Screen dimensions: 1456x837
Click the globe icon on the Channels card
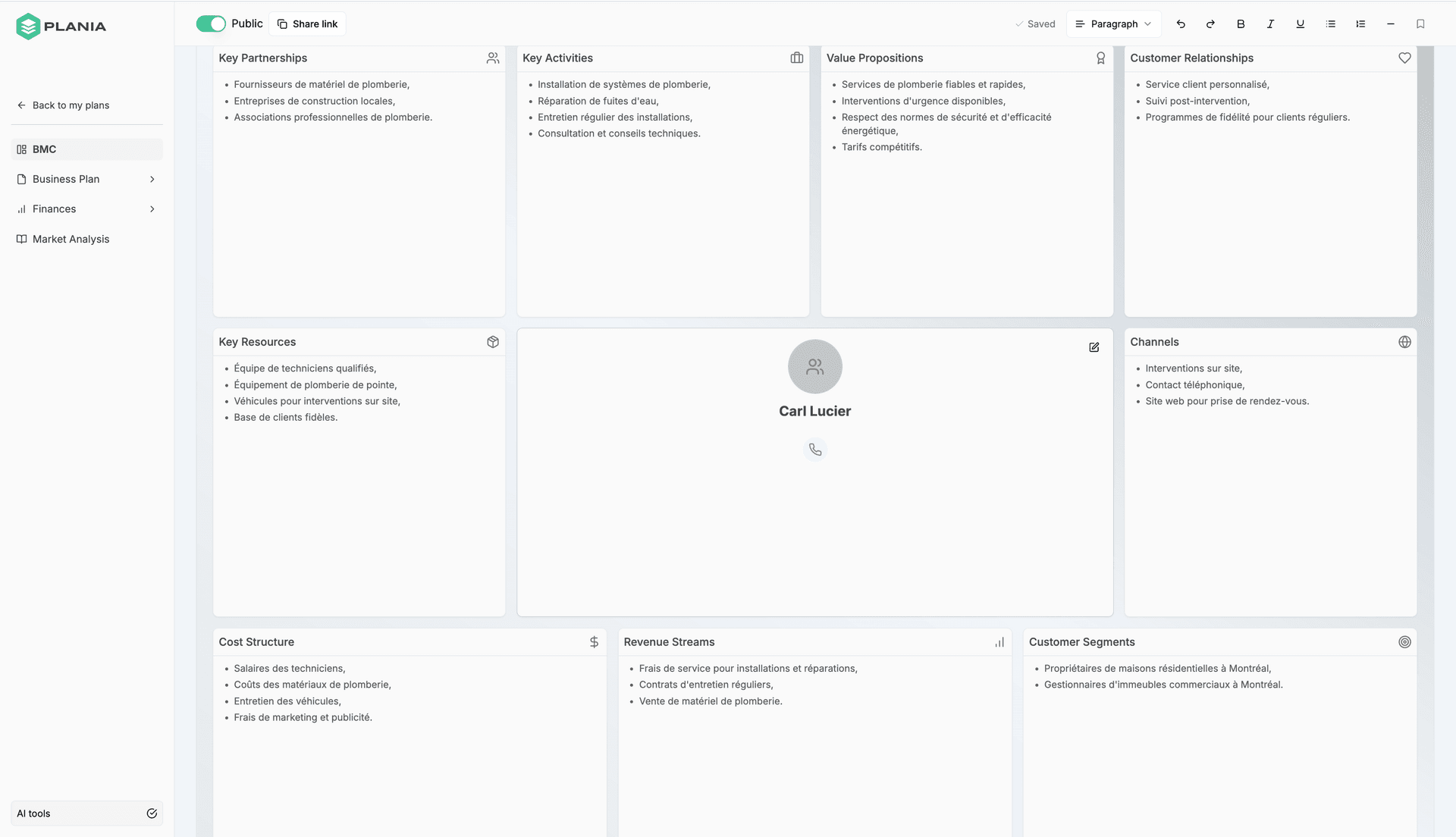tap(1404, 342)
